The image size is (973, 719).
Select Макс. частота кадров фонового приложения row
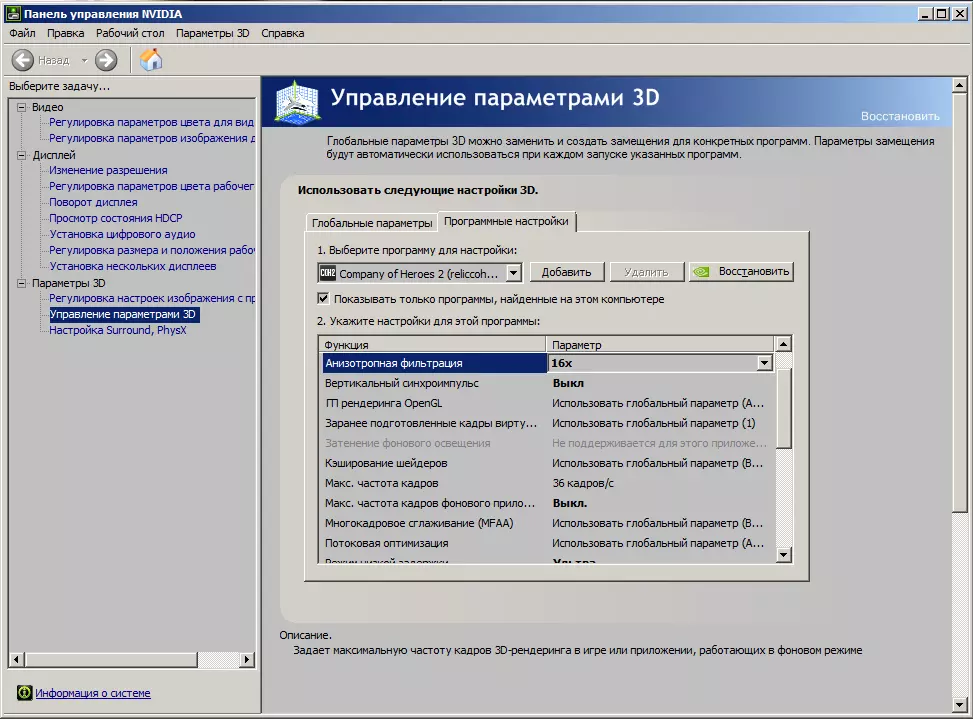pyautogui.click(x=547, y=503)
